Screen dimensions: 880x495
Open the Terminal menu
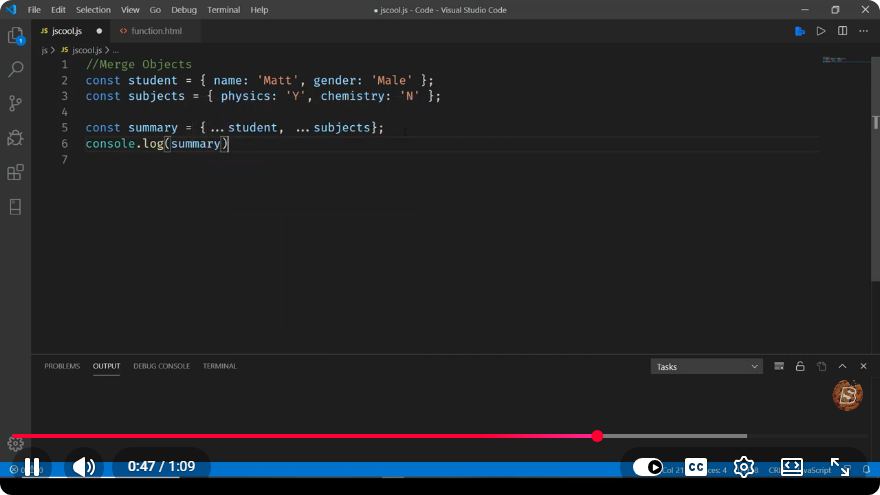(x=223, y=10)
